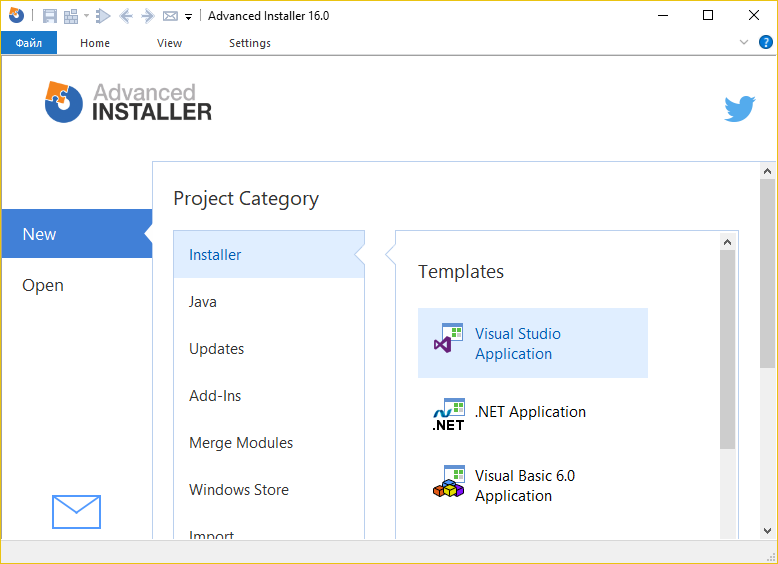
Task: Select the Java project category
Action: tap(269, 302)
